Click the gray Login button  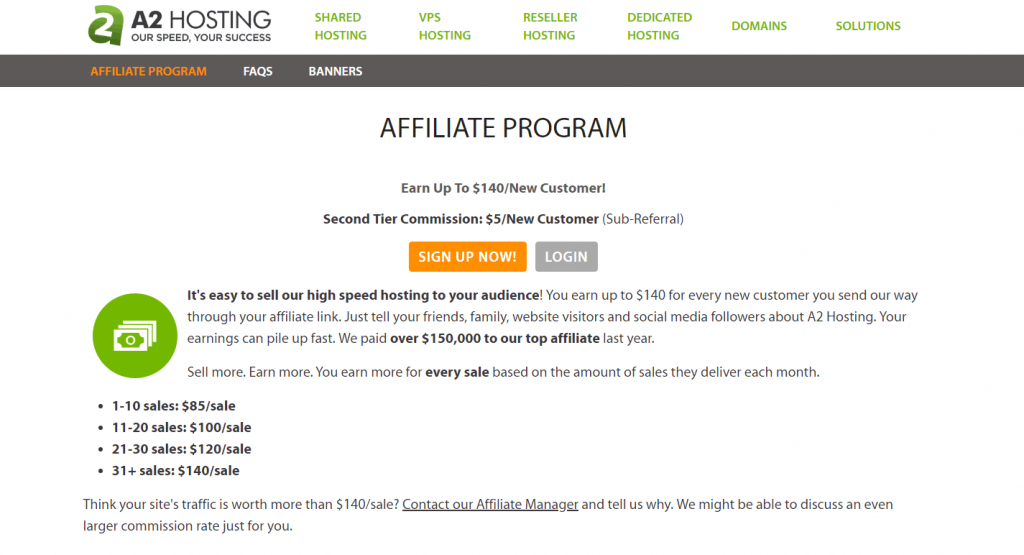(x=566, y=257)
